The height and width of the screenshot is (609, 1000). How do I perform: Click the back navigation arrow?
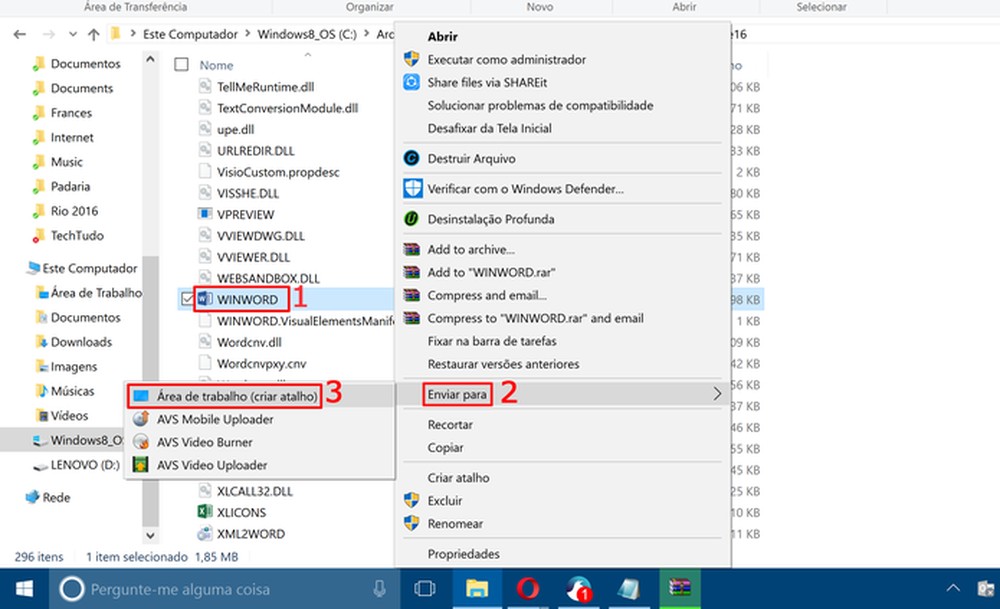pos(20,34)
